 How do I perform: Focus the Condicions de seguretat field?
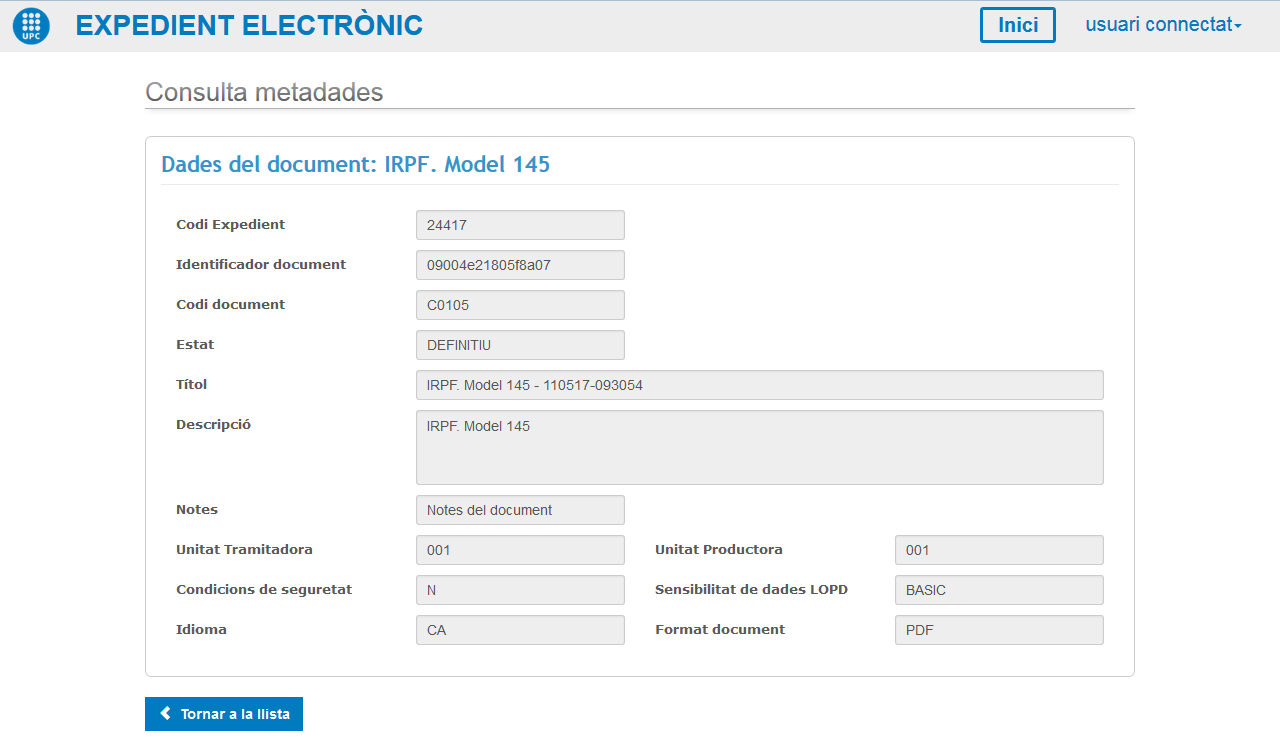[x=520, y=590]
